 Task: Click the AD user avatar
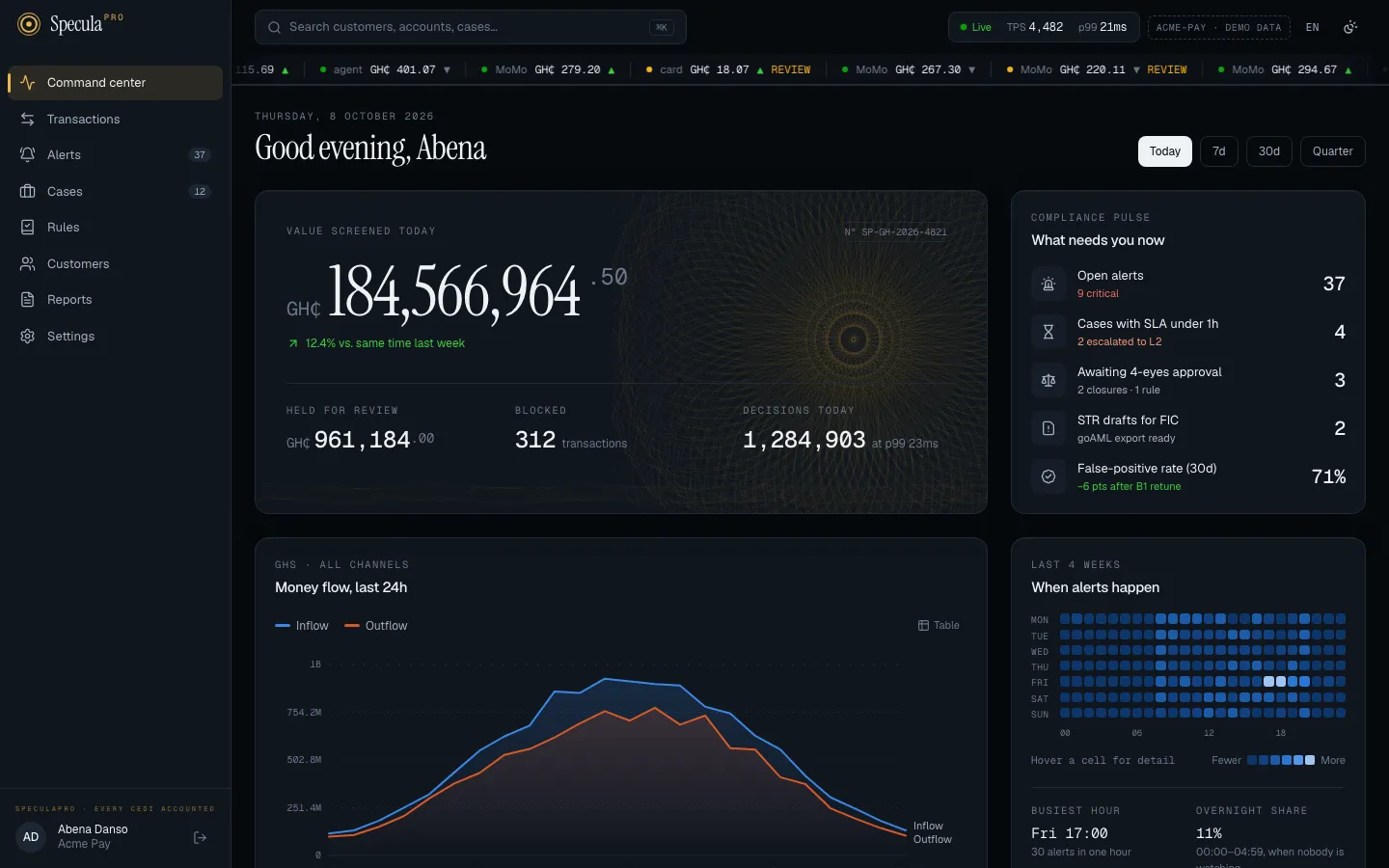coord(31,837)
